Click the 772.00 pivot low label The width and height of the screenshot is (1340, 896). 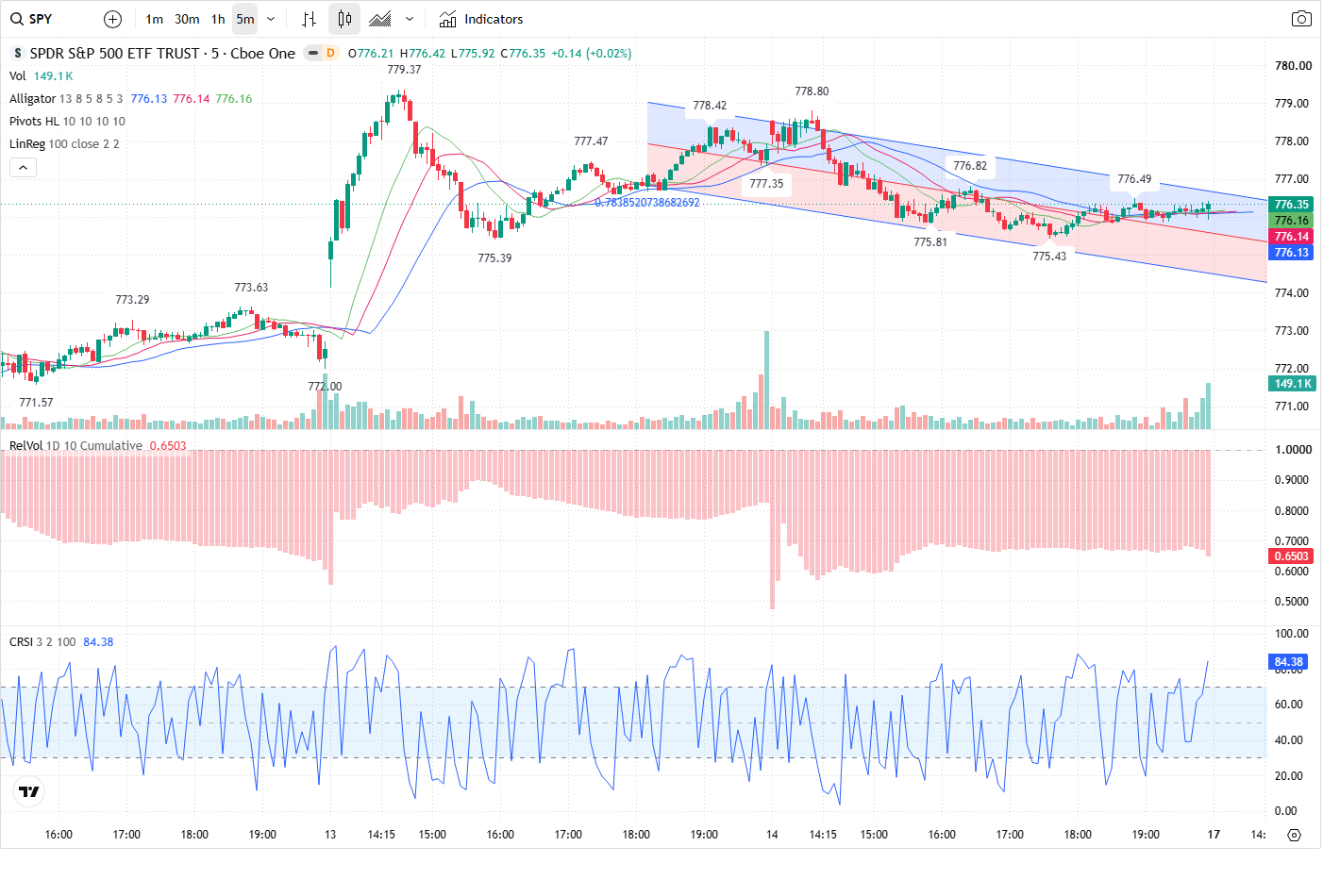(325, 387)
